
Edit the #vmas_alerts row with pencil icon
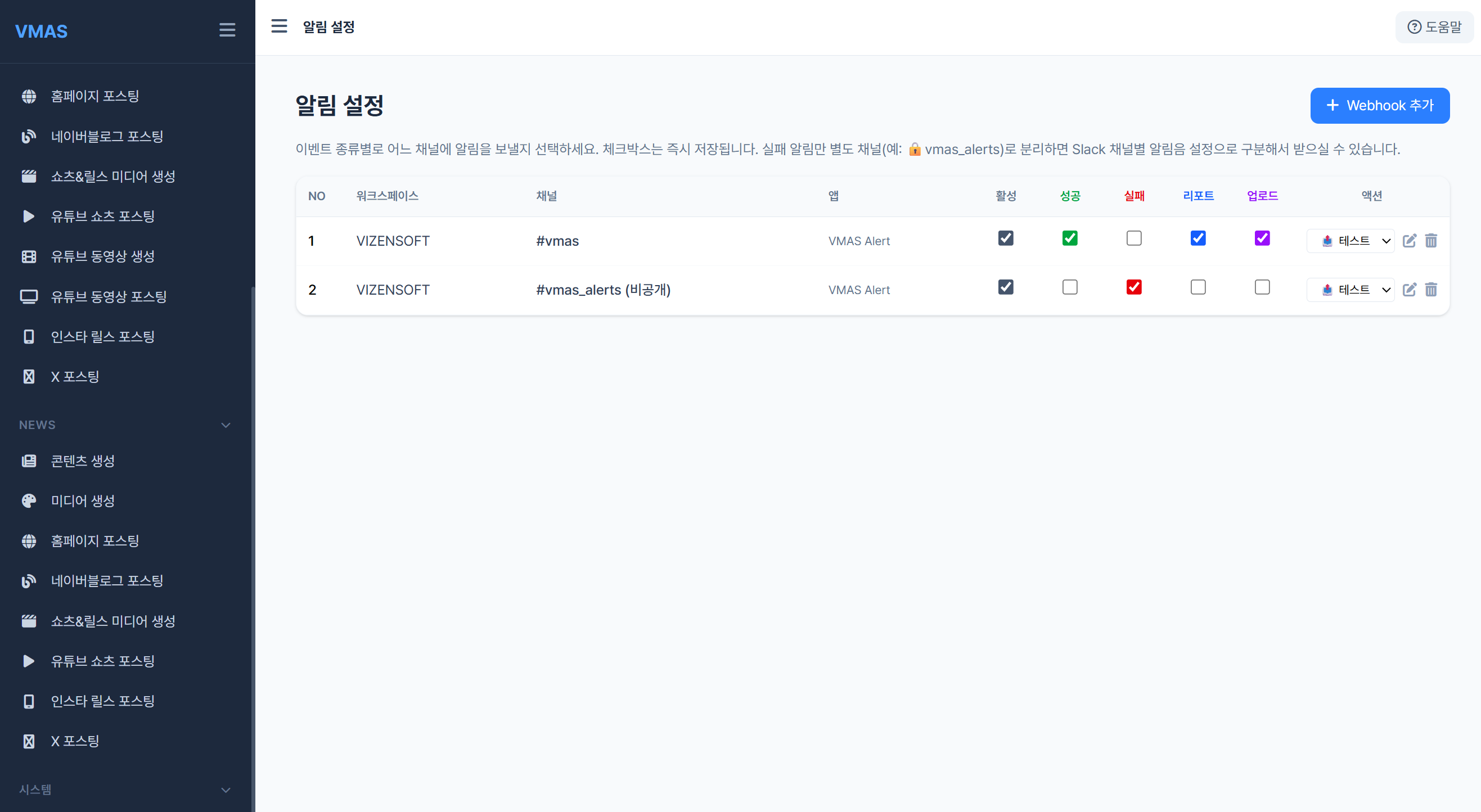(1408, 290)
